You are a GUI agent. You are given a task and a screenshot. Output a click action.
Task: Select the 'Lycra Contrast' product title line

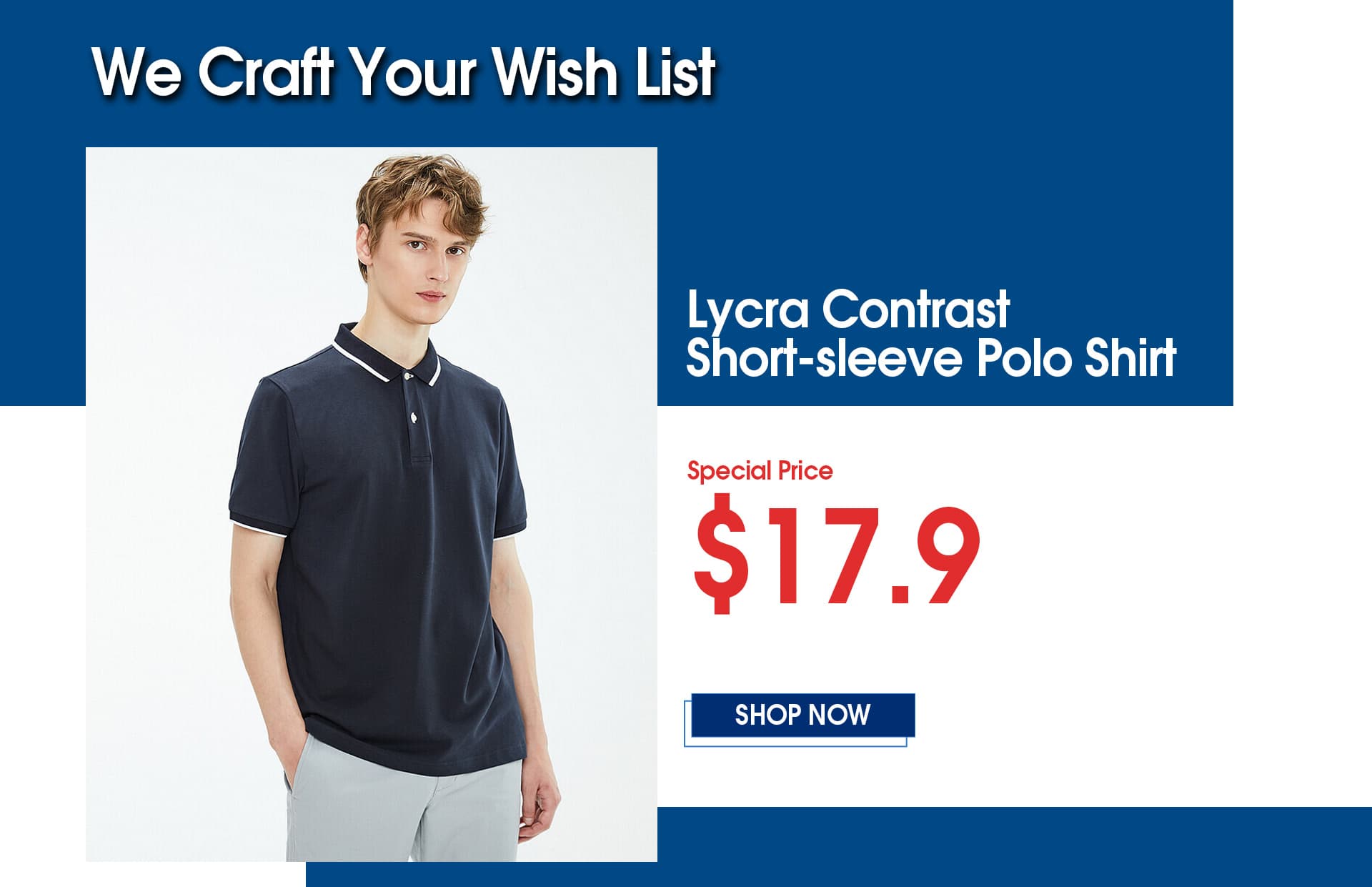(848, 310)
